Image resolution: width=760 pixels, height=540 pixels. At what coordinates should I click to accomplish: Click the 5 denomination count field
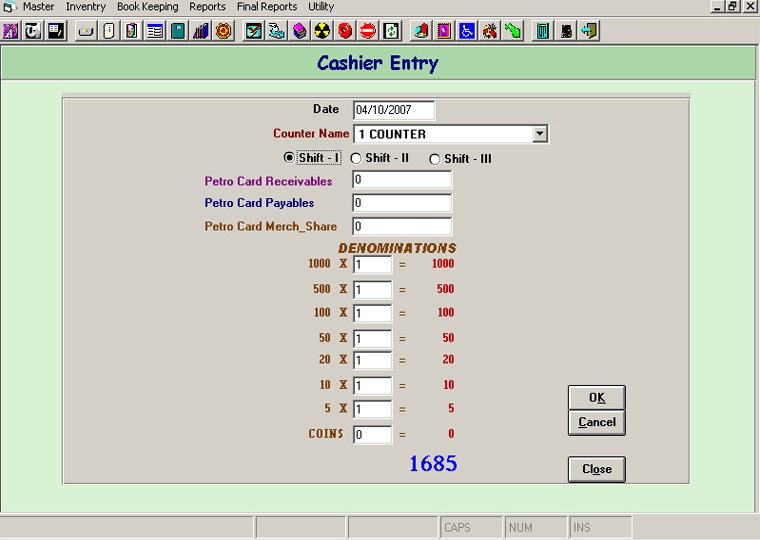point(372,409)
